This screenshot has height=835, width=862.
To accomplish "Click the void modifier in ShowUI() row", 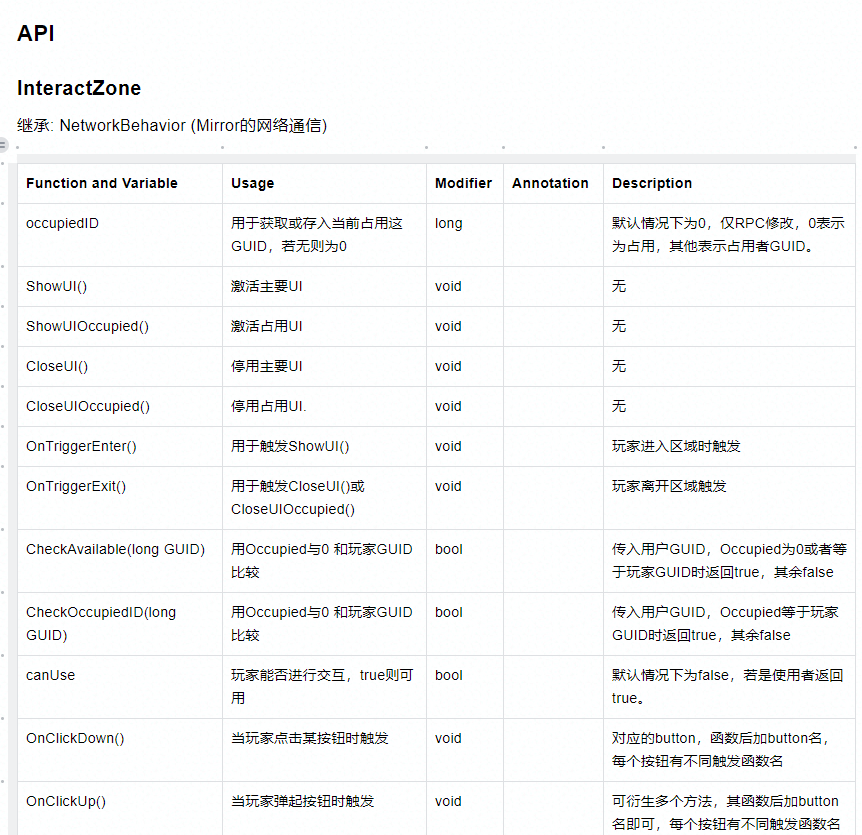I will pyautogui.click(x=465, y=286).
